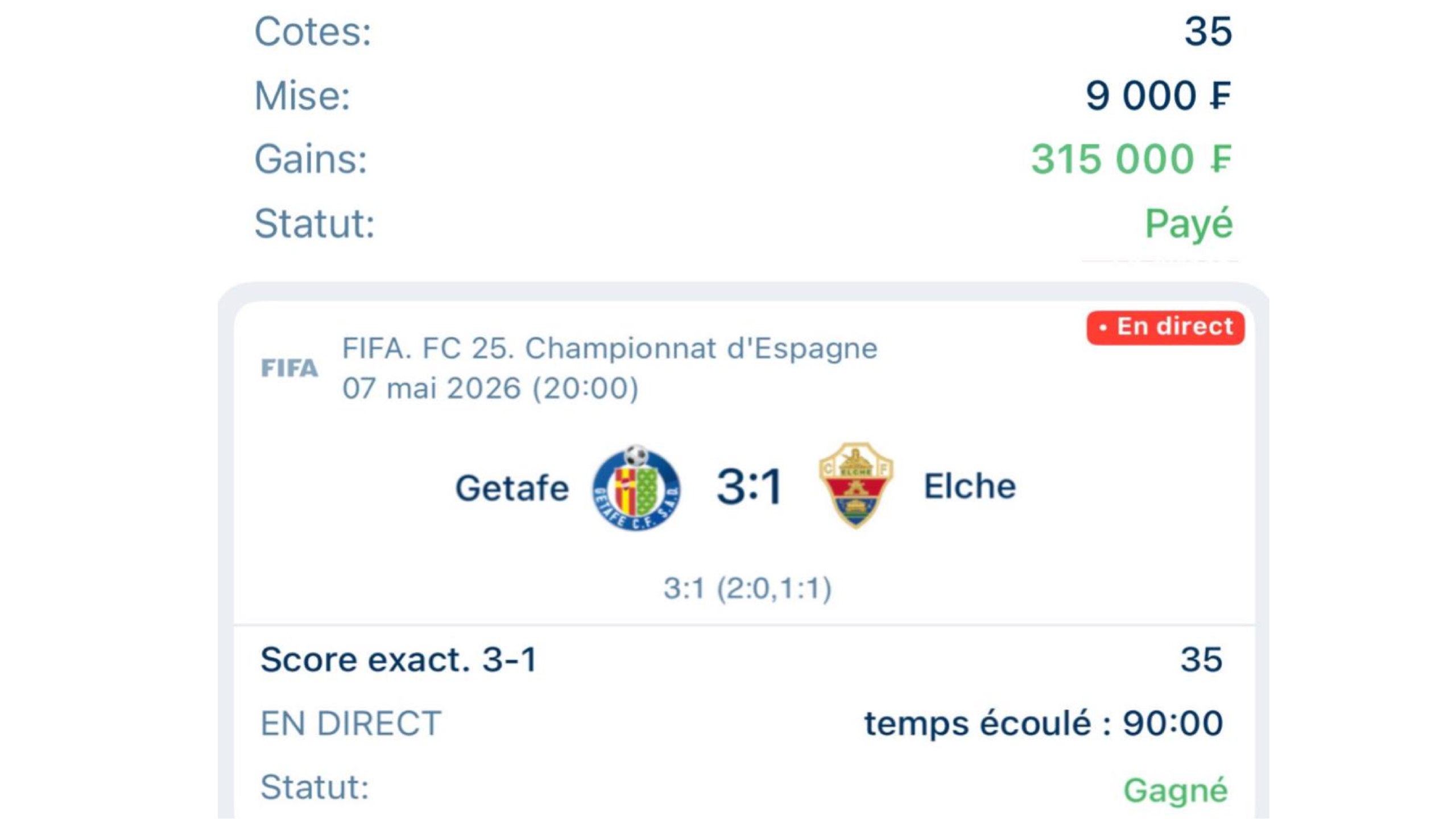This screenshot has height=819, width=1456.
Task: Click the Gains: label
Action: coord(311,159)
